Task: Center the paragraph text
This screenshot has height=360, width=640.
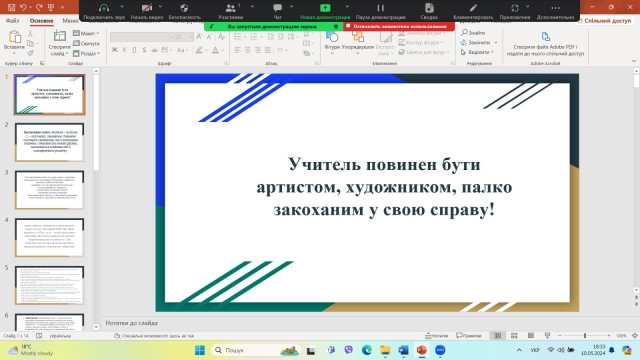Action: point(248,50)
